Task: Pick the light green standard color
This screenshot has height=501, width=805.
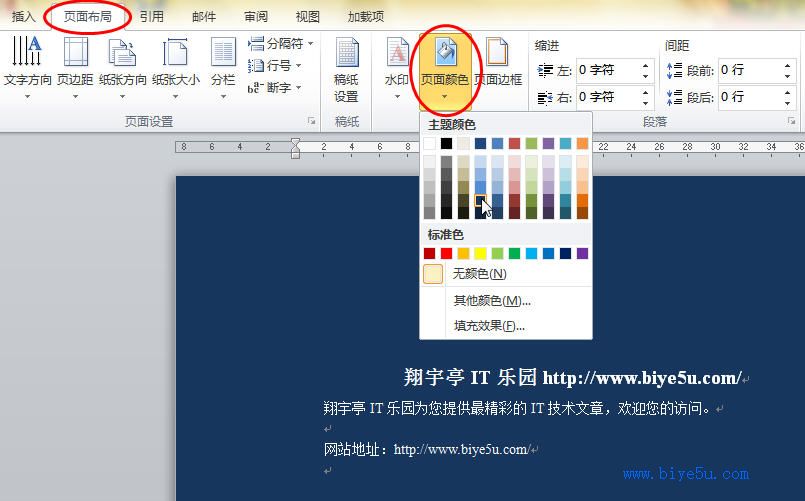Action: pyautogui.click(x=497, y=253)
